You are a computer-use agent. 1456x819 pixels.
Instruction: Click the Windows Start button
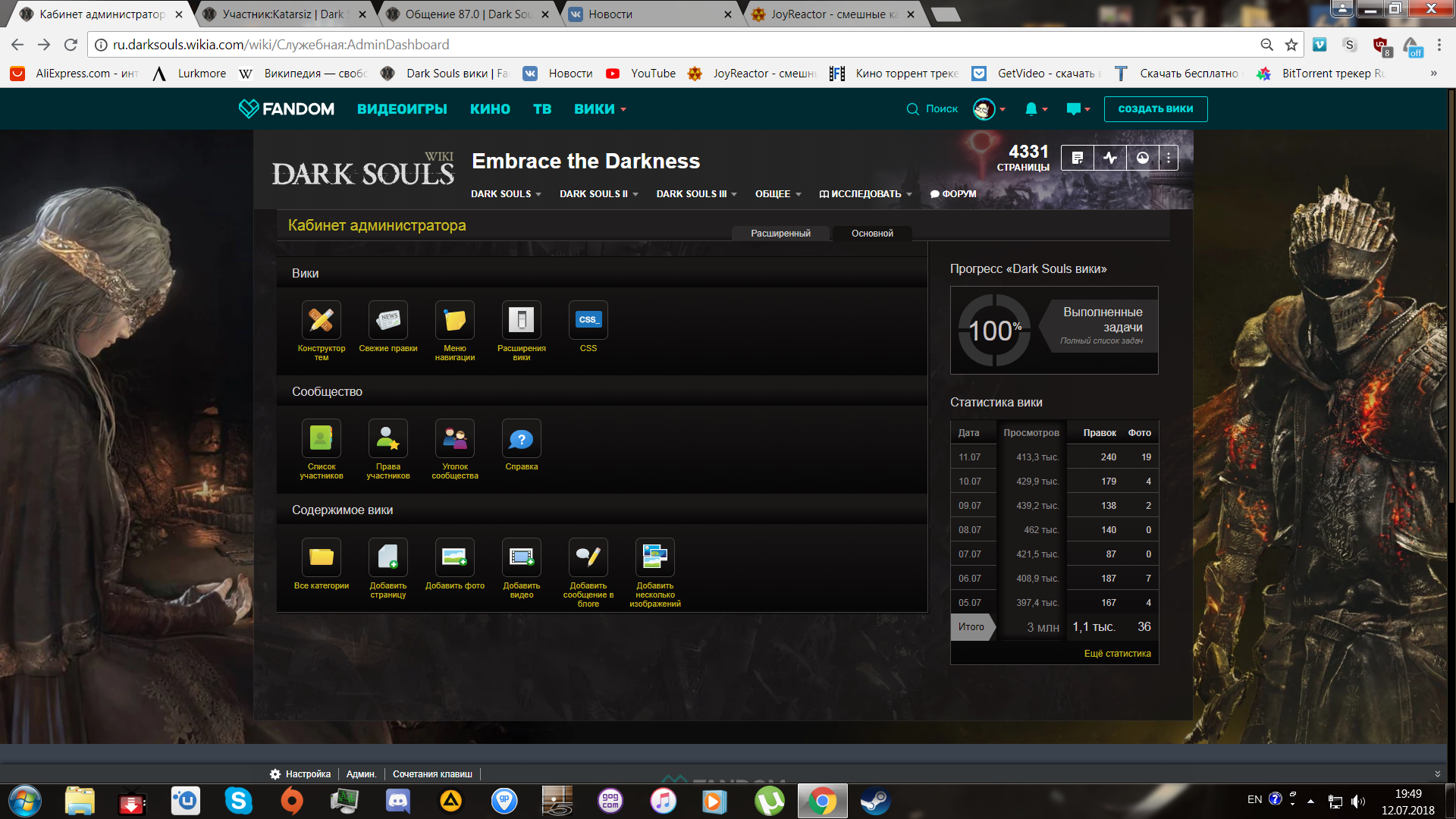(24, 801)
